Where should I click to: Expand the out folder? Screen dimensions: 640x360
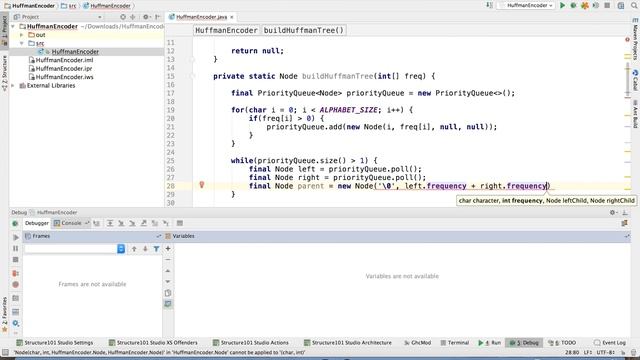(x=22, y=35)
